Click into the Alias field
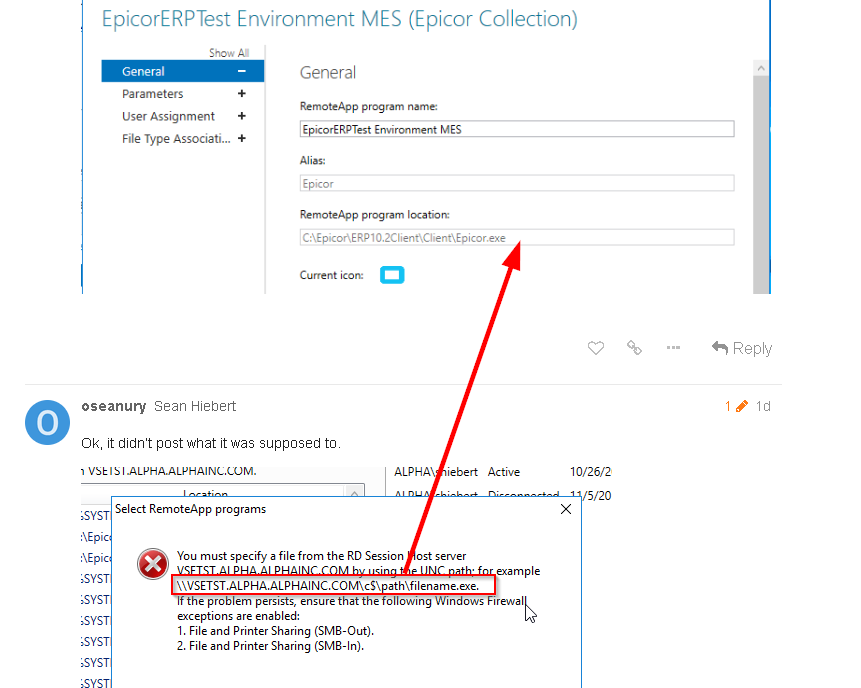Screen dimensions: 861x688 tap(517, 183)
